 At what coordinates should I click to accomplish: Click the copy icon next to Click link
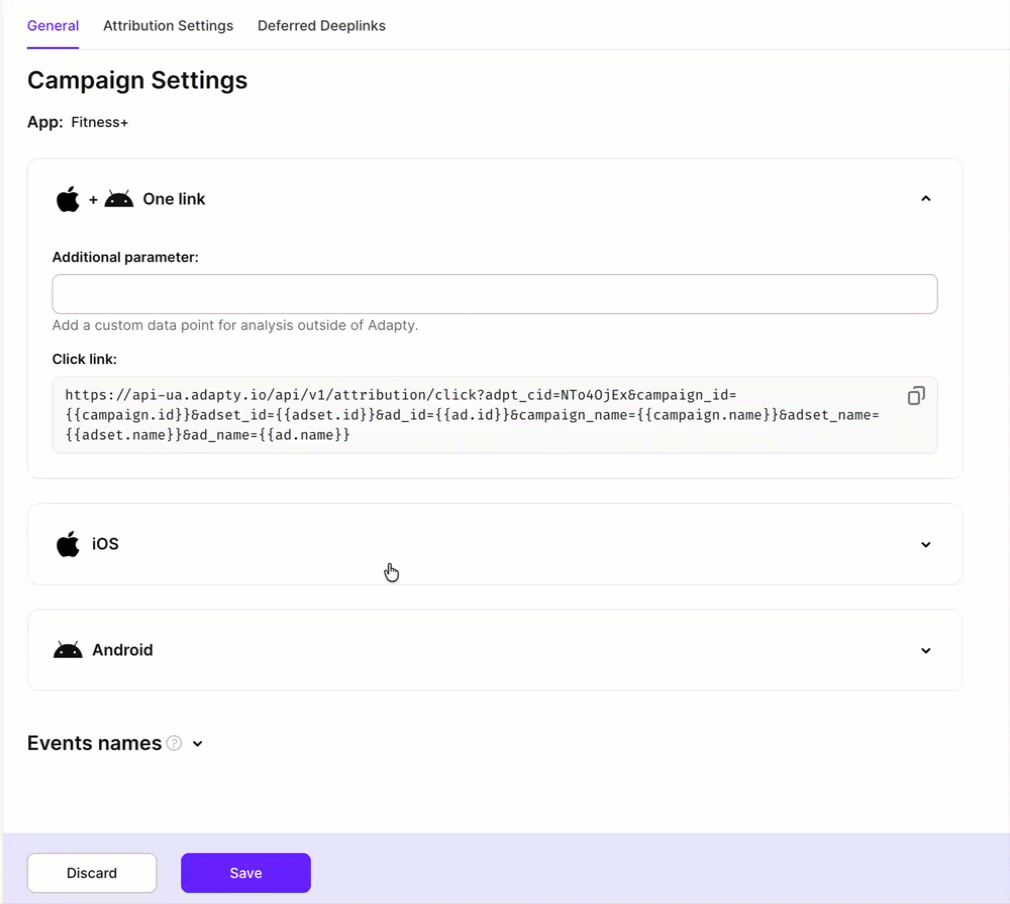pyautogui.click(x=916, y=396)
